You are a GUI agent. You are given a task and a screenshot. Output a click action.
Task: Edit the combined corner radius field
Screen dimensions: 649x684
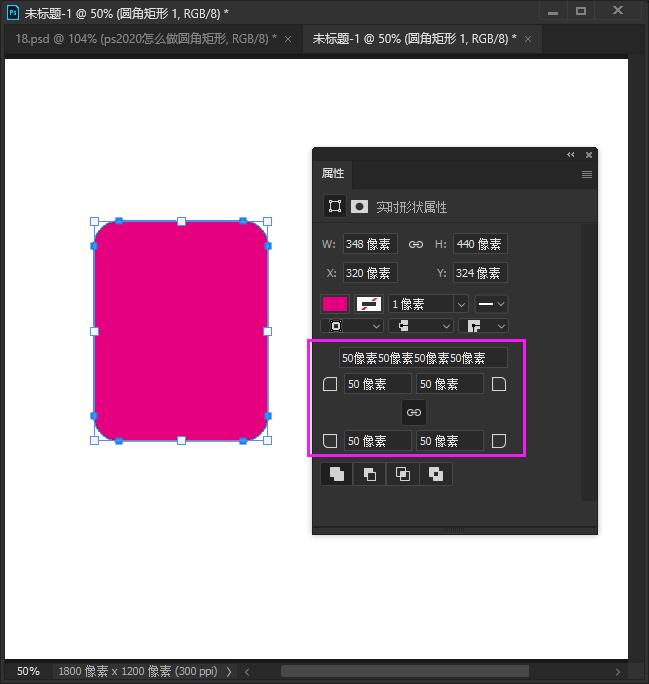click(423, 358)
